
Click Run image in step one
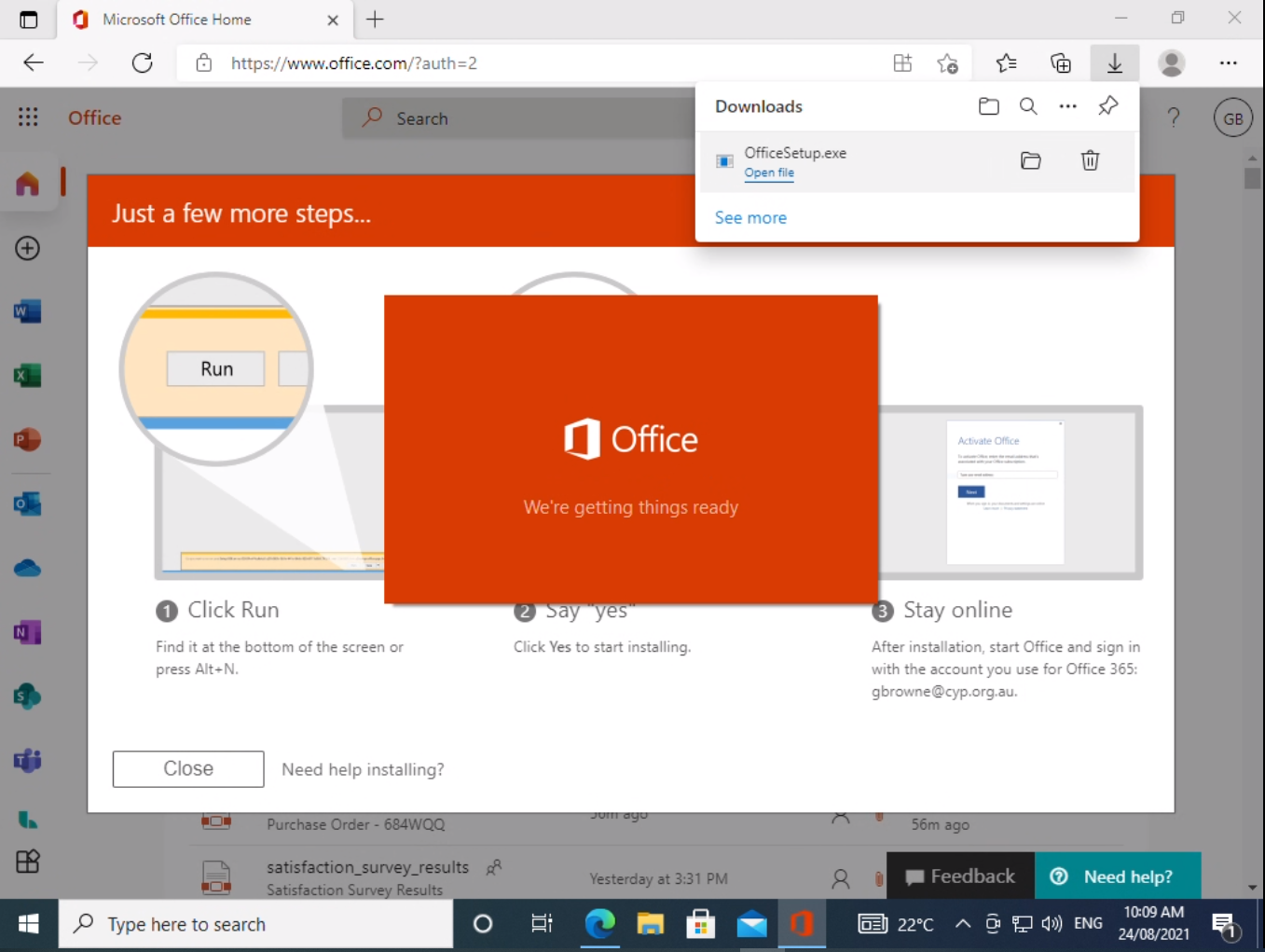tap(216, 369)
